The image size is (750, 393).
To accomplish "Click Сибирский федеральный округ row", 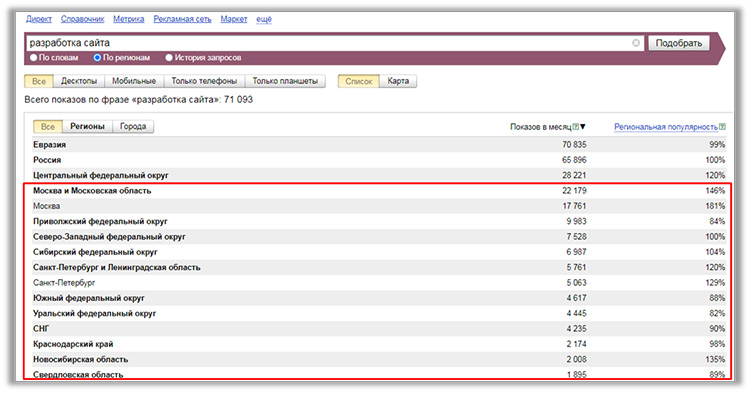I will pos(379,252).
